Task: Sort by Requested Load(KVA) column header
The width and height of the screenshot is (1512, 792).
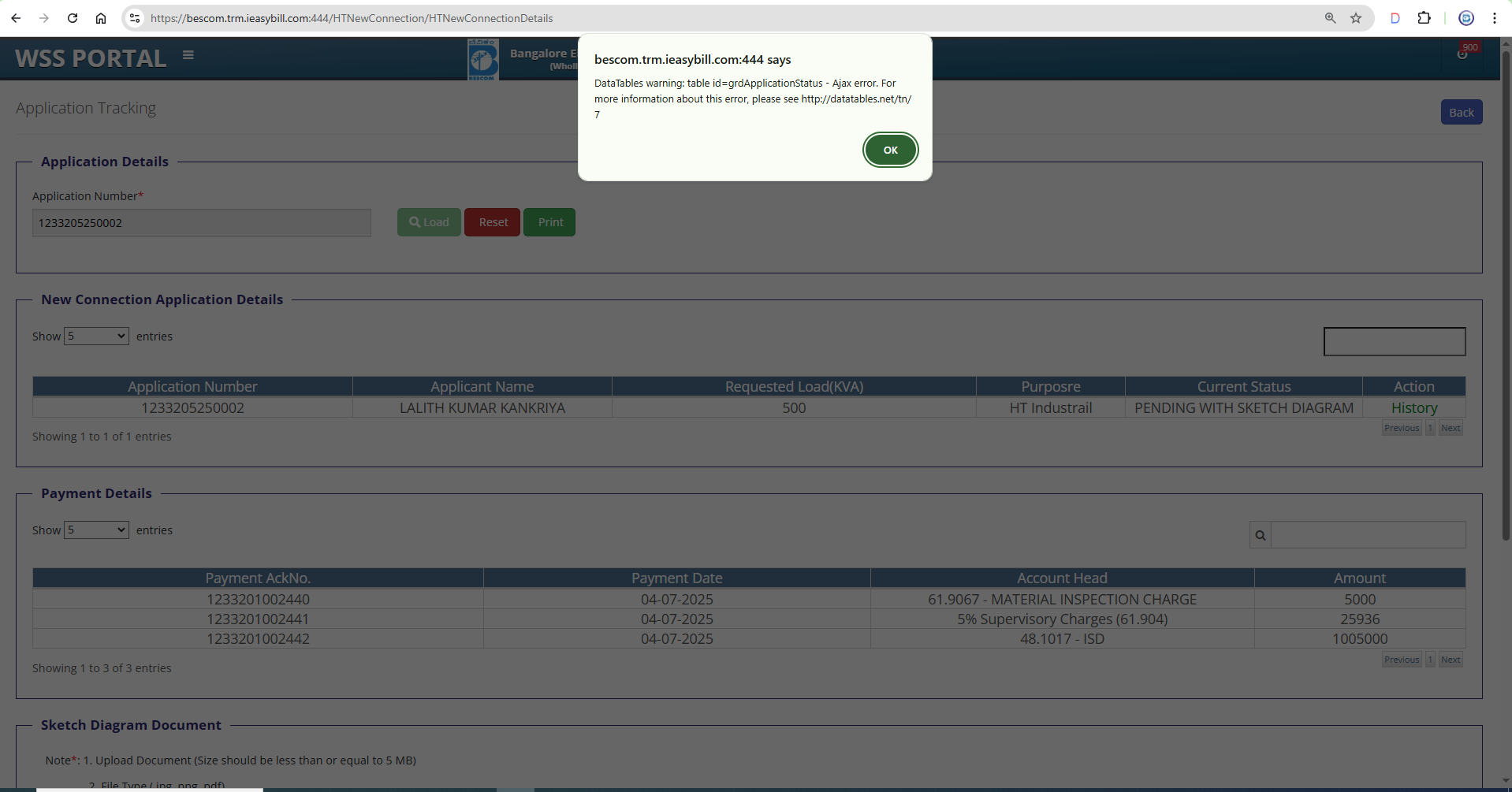Action: (x=794, y=386)
